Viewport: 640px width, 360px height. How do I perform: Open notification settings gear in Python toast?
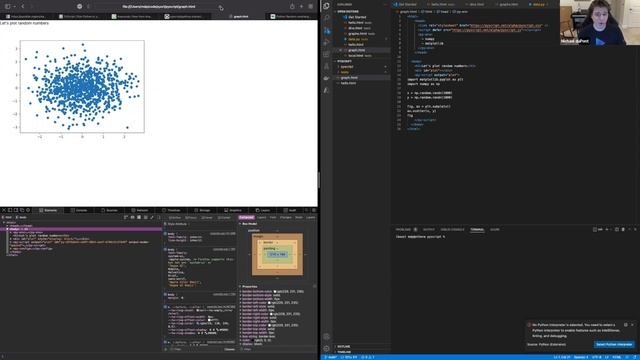pyautogui.click(x=626, y=325)
